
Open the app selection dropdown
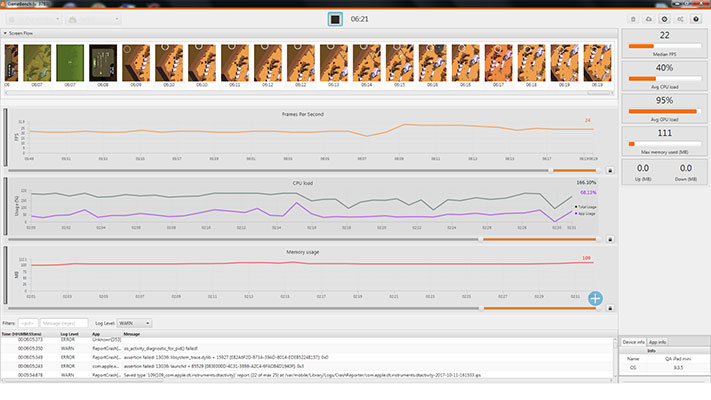[x=93, y=19]
